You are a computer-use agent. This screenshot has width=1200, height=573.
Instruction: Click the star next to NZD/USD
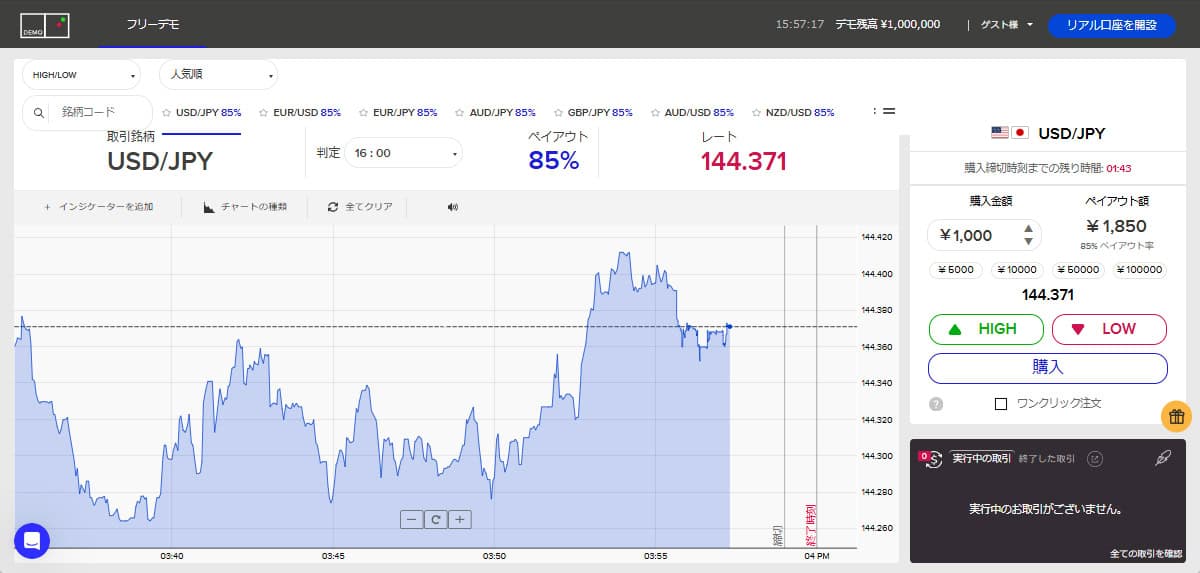[x=757, y=113]
